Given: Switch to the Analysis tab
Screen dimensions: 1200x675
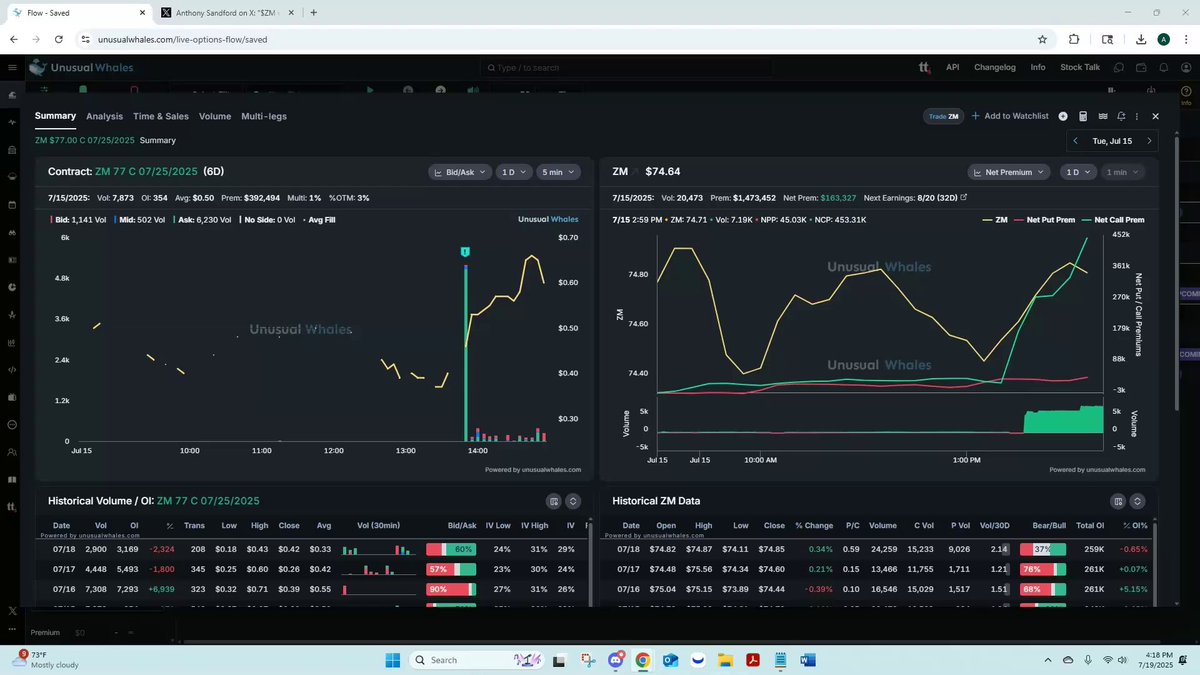Looking at the screenshot, I should pyautogui.click(x=105, y=116).
